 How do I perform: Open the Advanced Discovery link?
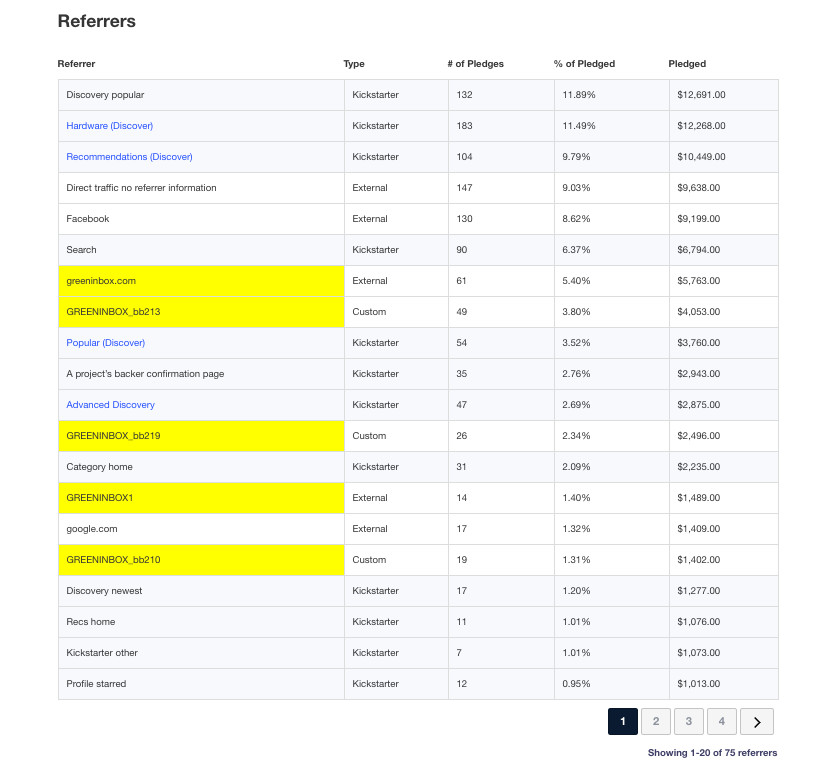coord(110,405)
